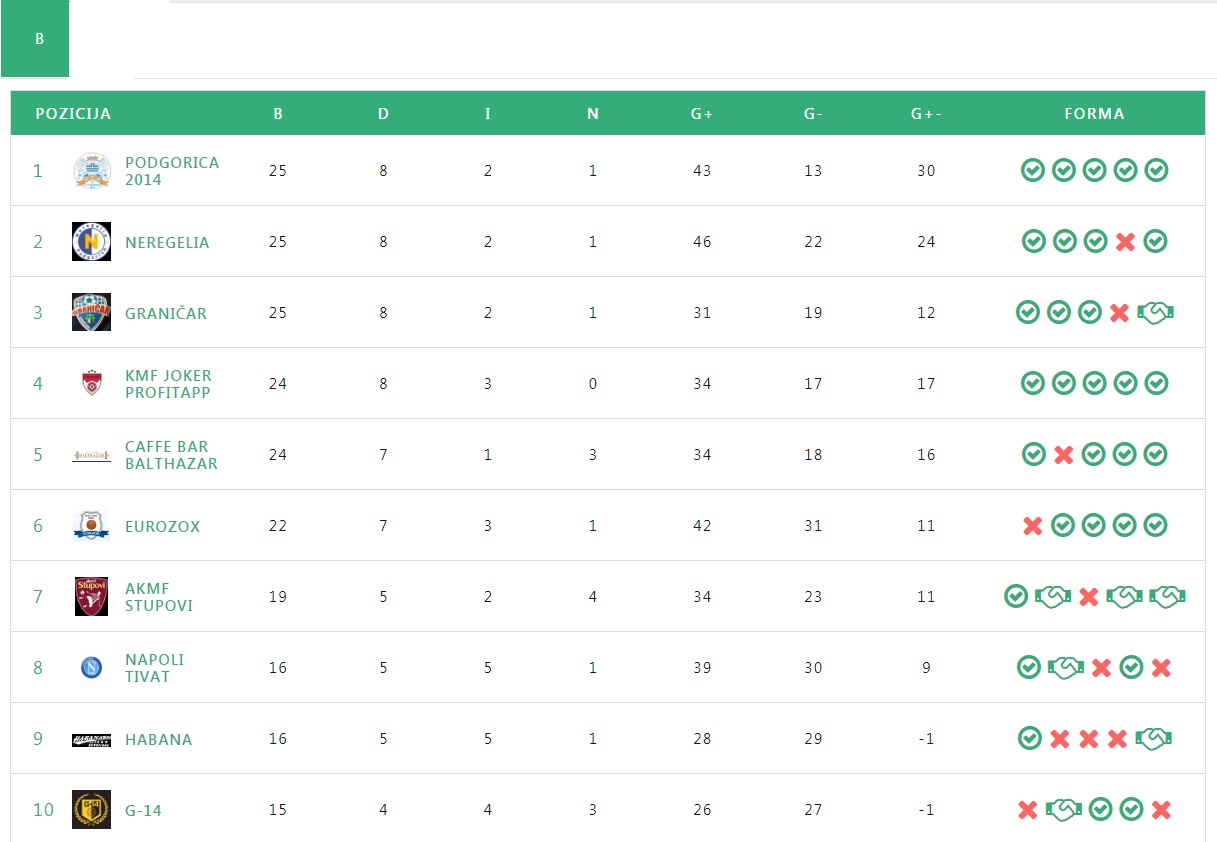The height and width of the screenshot is (842, 1217).
Task: Click the Eurozox club badge
Action: click(x=92, y=526)
